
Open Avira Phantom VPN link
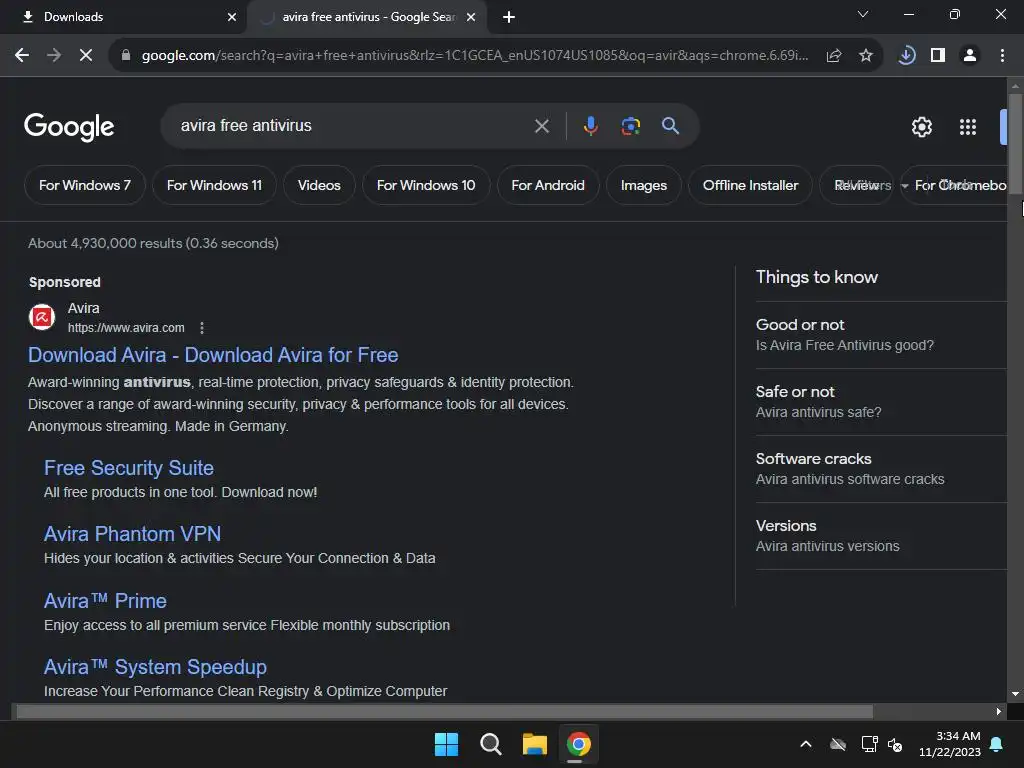point(132,534)
